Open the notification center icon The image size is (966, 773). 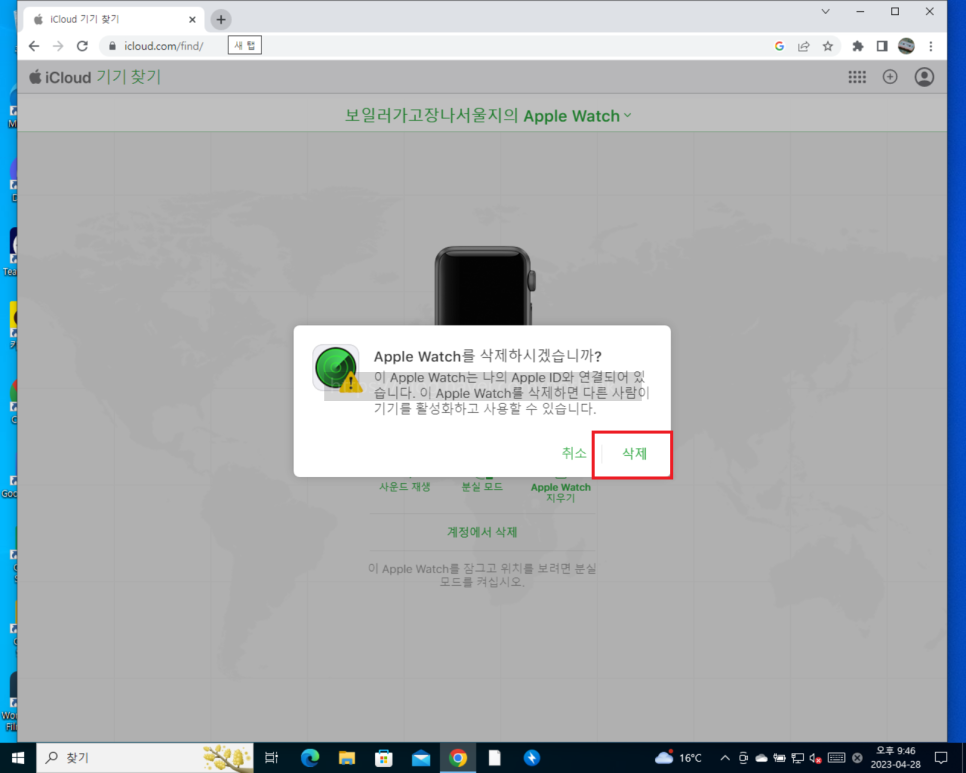point(941,758)
